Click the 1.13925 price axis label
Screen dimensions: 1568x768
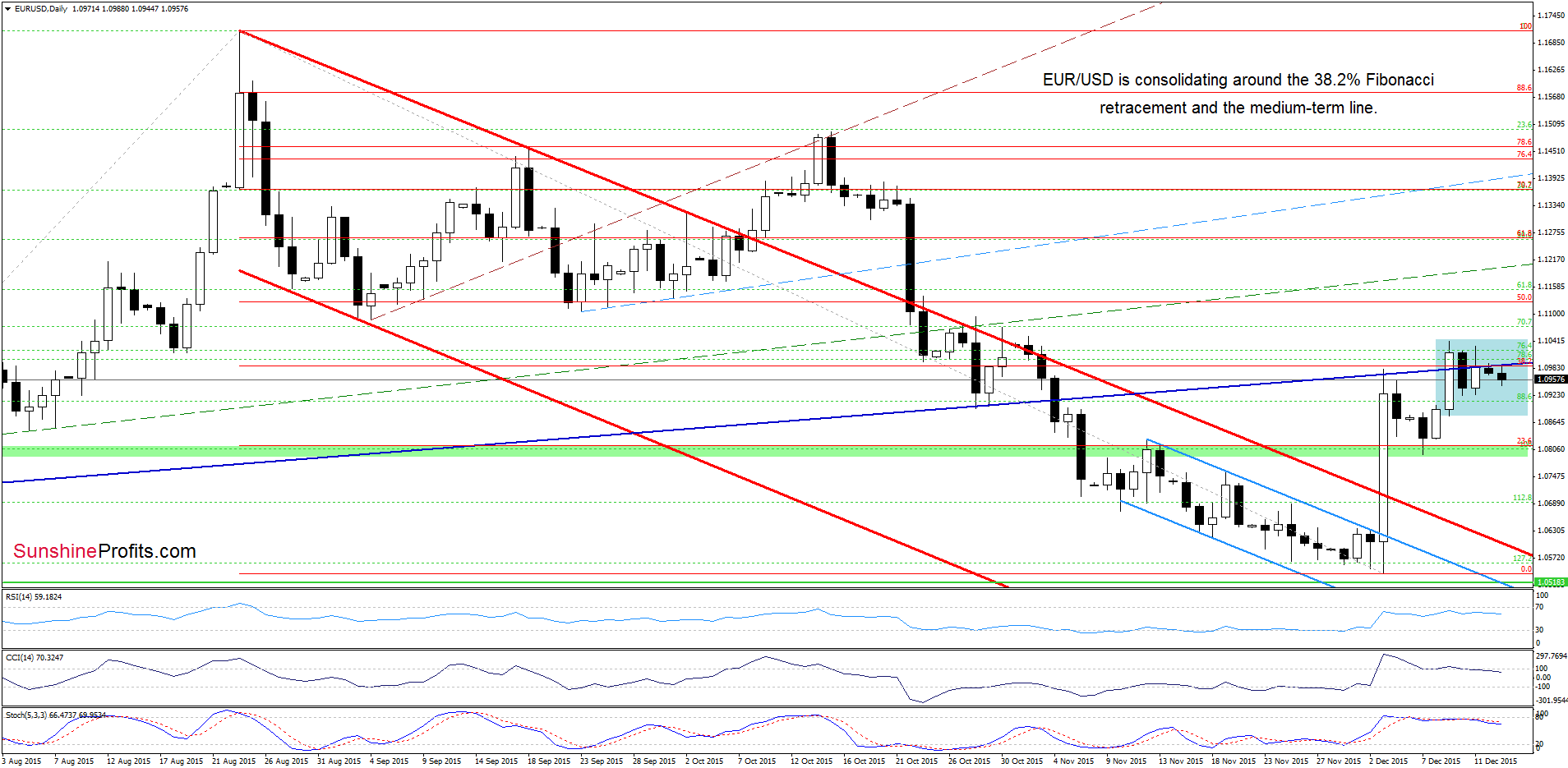(x=1551, y=178)
